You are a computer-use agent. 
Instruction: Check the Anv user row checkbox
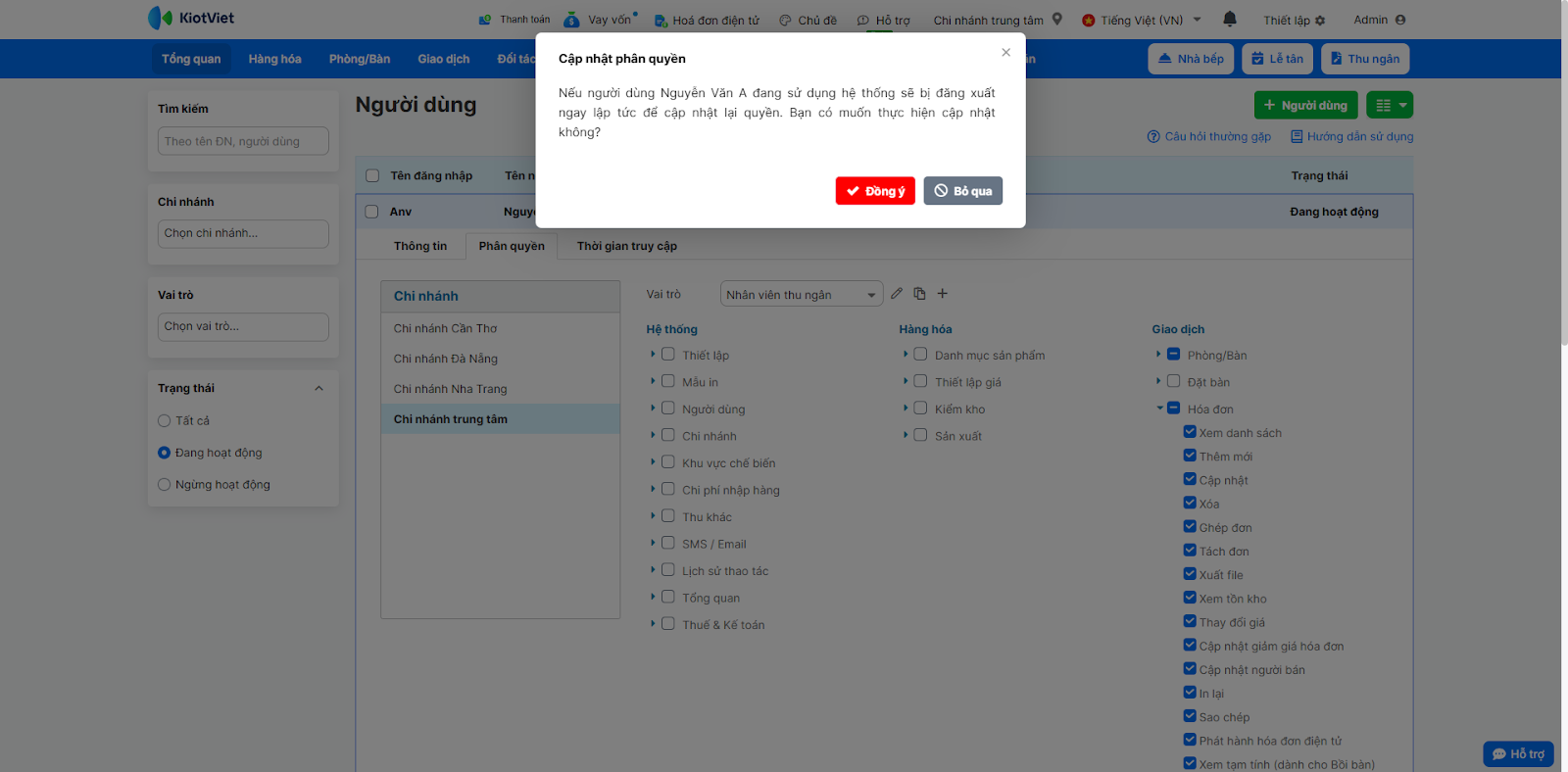(x=371, y=212)
